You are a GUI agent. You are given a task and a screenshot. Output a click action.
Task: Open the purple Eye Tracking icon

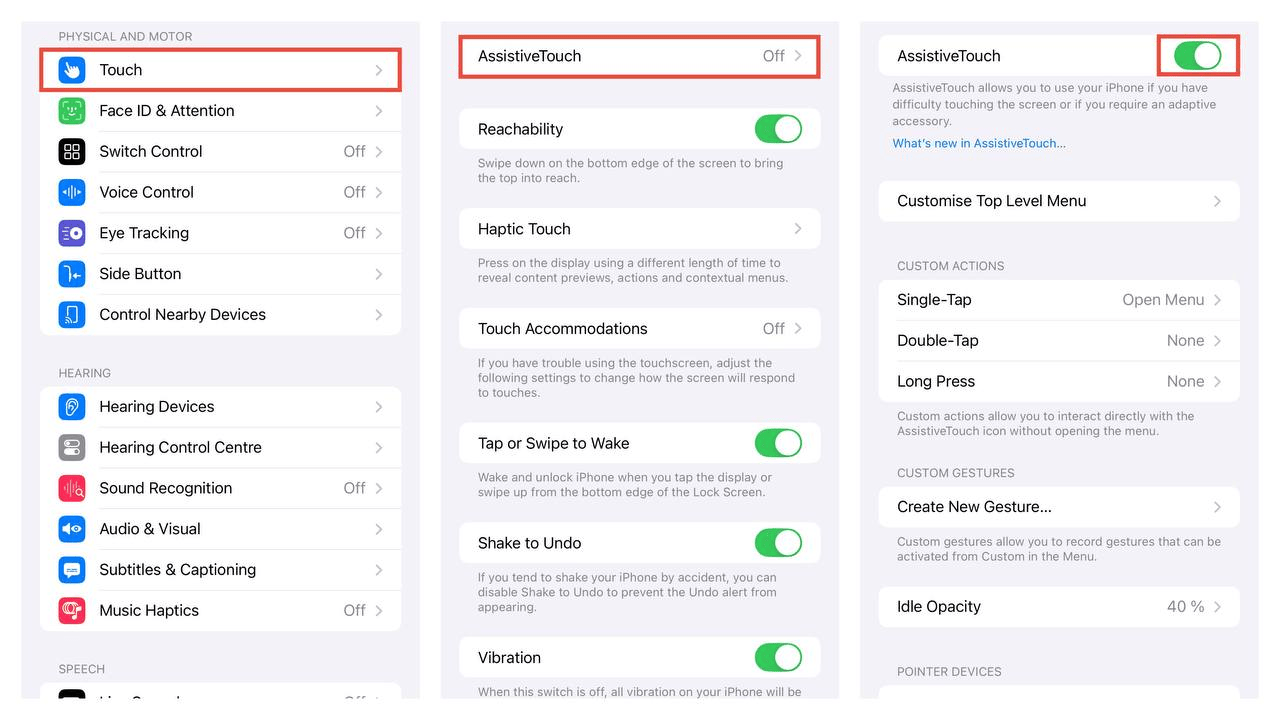(72, 233)
